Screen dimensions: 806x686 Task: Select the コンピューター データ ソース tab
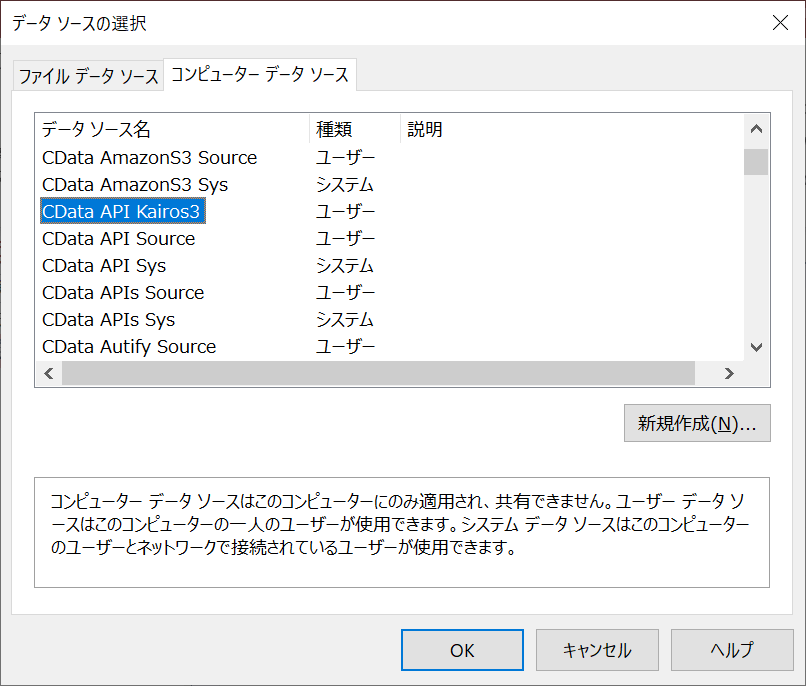tap(259, 75)
